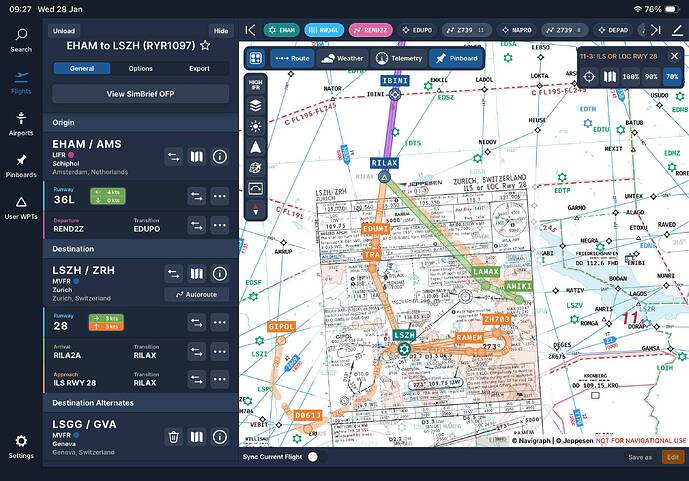689x481 pixels.
Task: Show airport info for EHAM / AMS
Action: (x=220, y=156)
